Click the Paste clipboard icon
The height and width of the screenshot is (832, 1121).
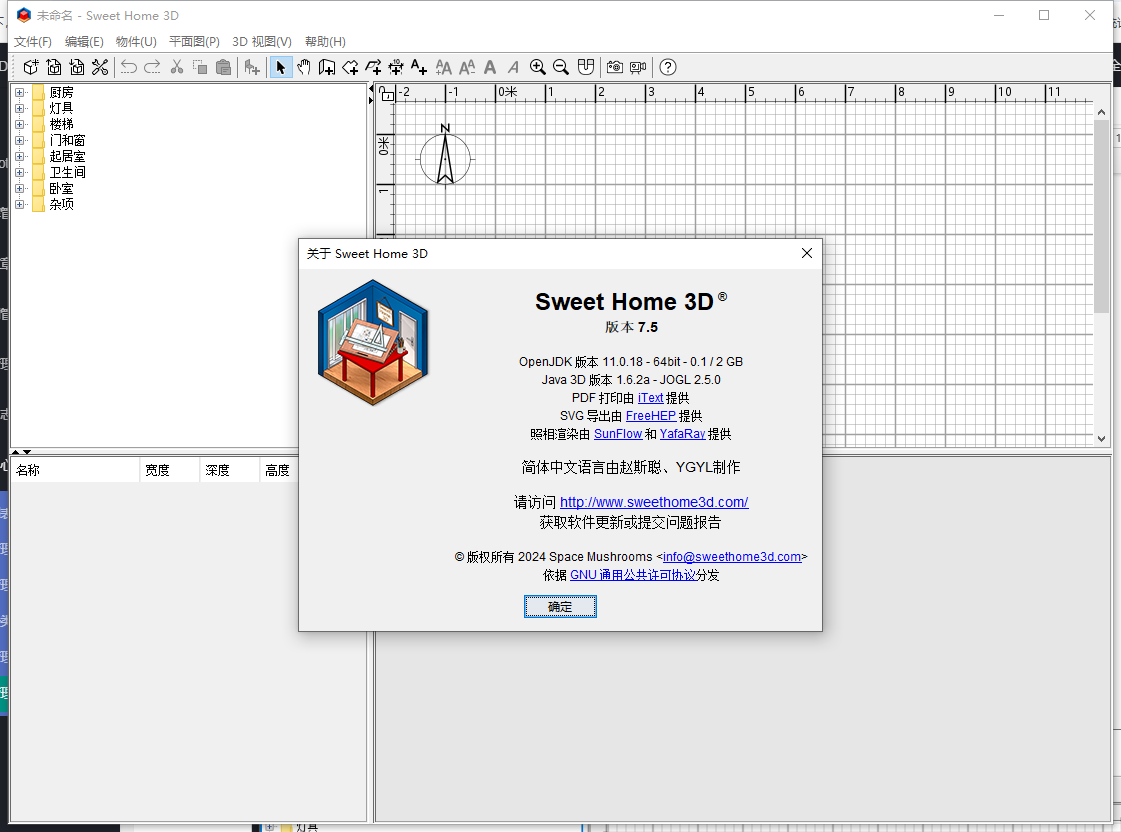coord(224,67)
